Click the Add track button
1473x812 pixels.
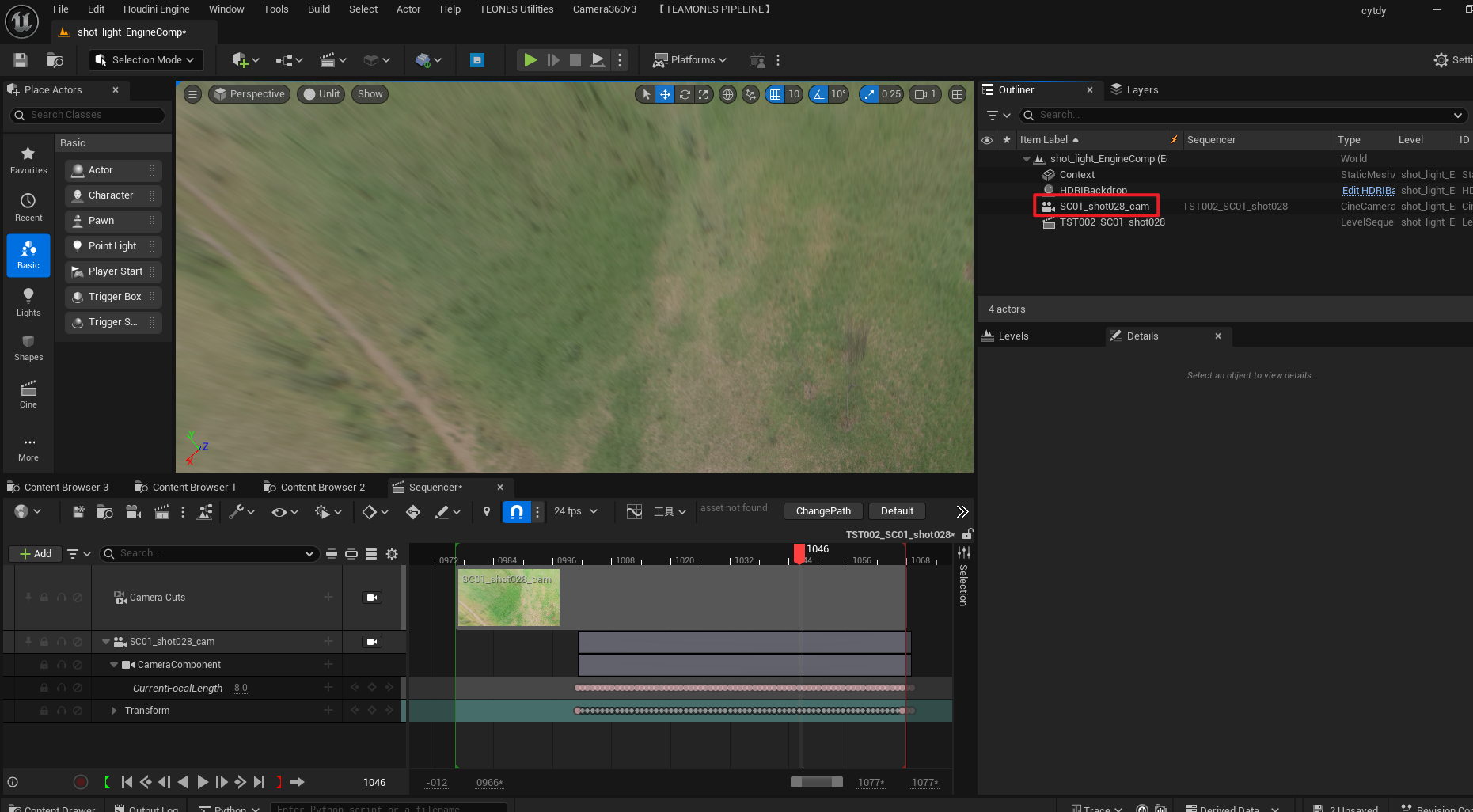coord(36,554)
